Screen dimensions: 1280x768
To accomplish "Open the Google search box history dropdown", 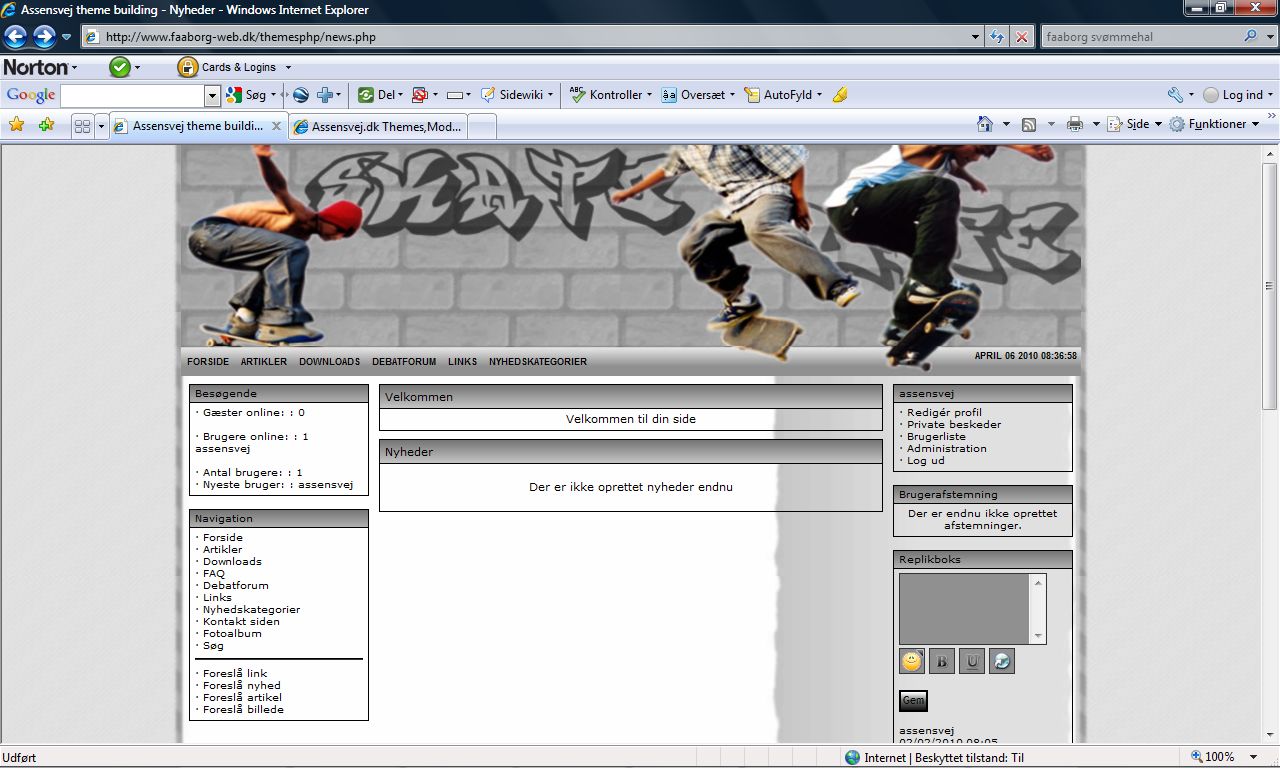I will (x=212, y=96).
